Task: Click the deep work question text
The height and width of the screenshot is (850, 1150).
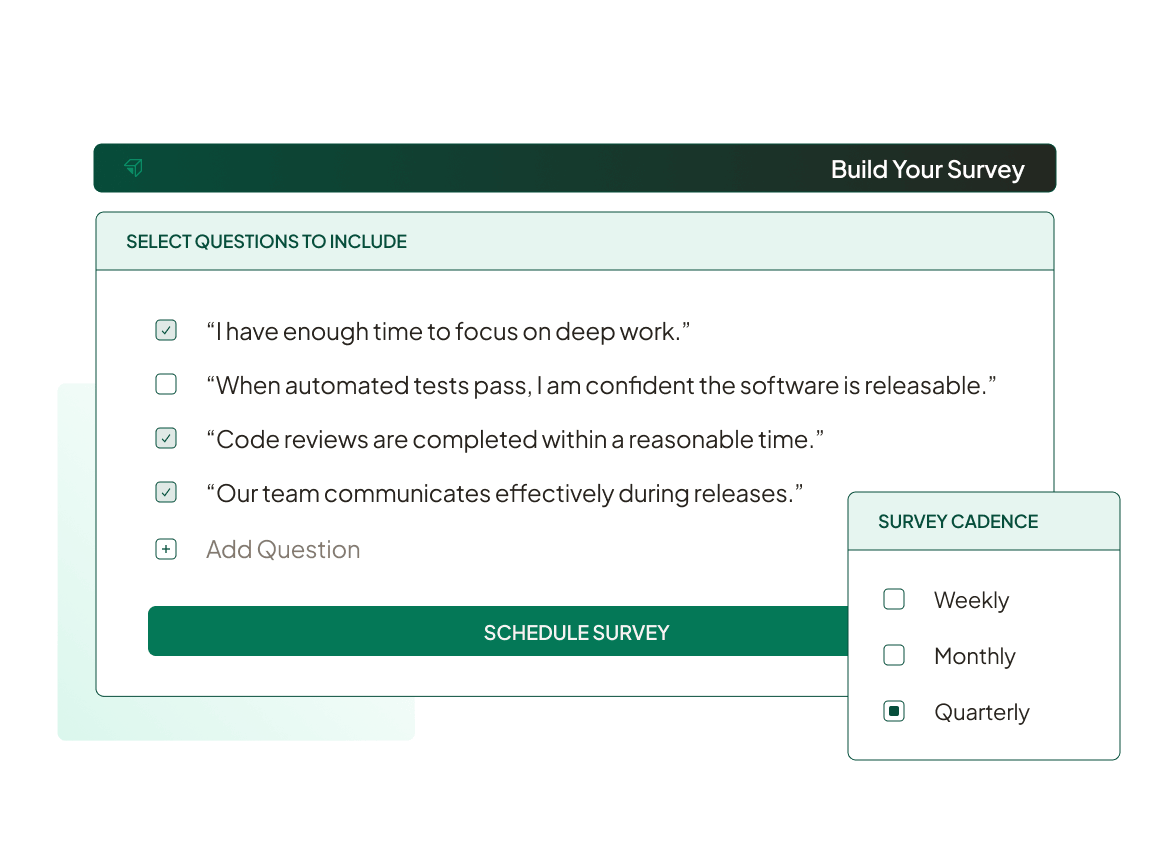Action: 445,330
